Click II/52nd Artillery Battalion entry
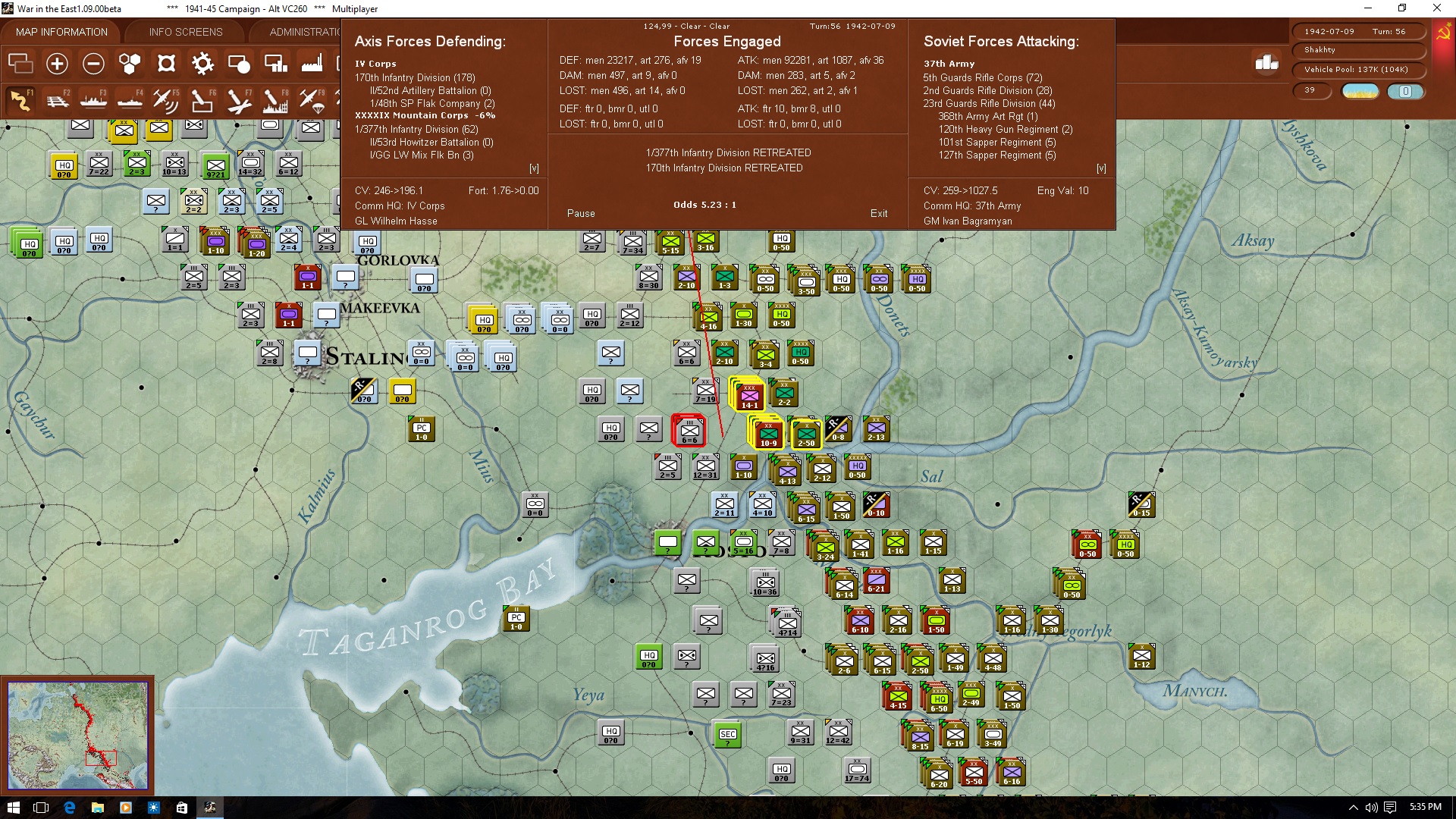The image size is (1456, 819). [x=431, y=90]
